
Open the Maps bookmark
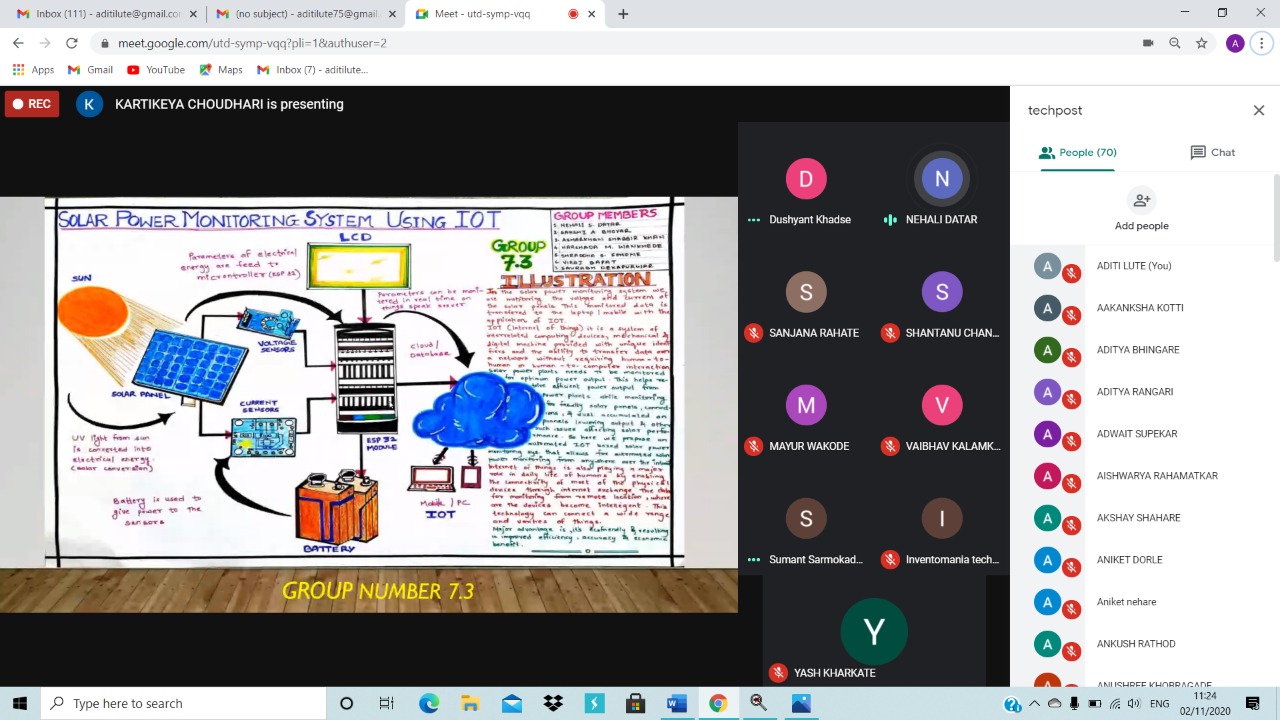coord(221,70)
